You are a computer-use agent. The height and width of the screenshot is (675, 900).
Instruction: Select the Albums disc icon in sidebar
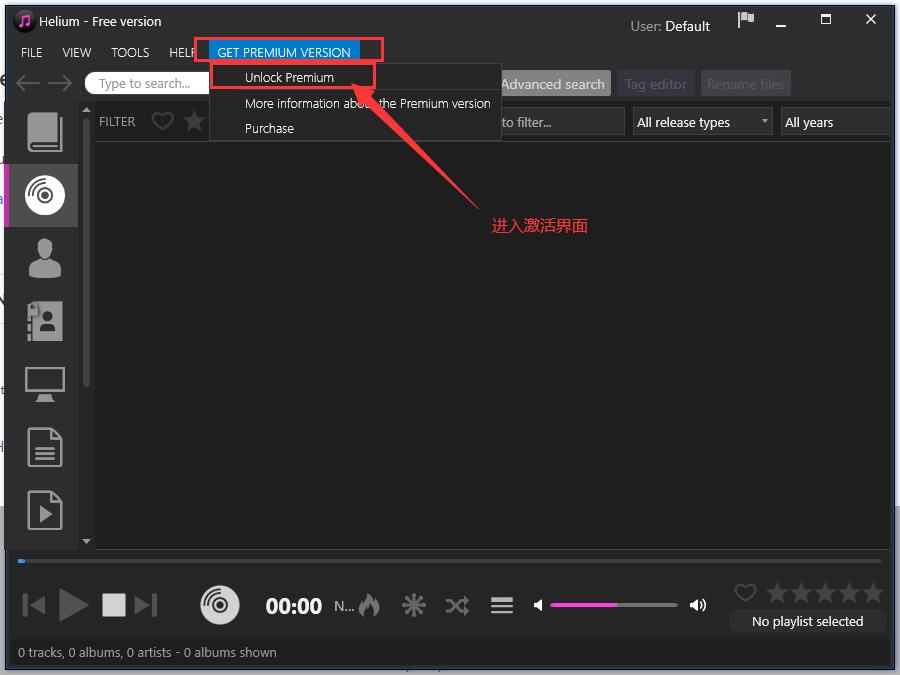pos(45,195)
